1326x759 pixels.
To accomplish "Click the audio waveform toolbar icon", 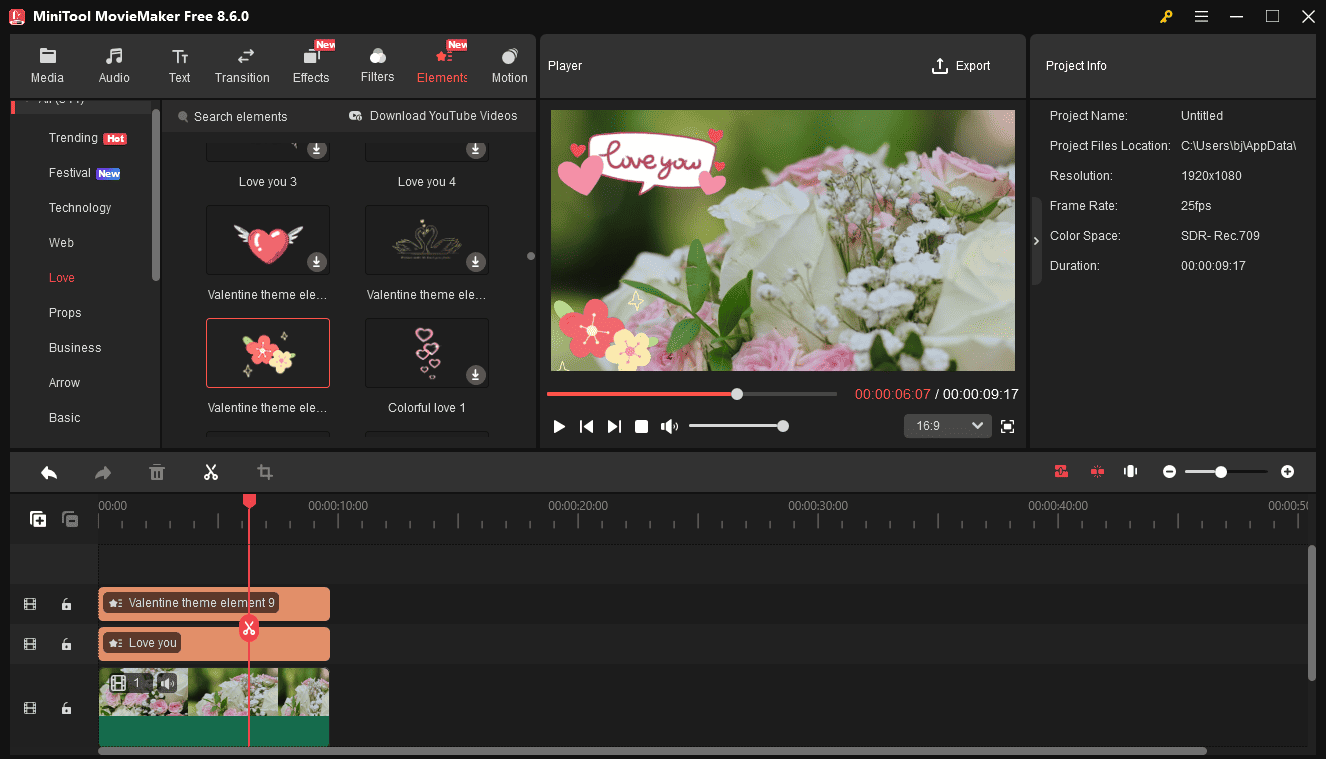I will click(x=1131, y=471).
